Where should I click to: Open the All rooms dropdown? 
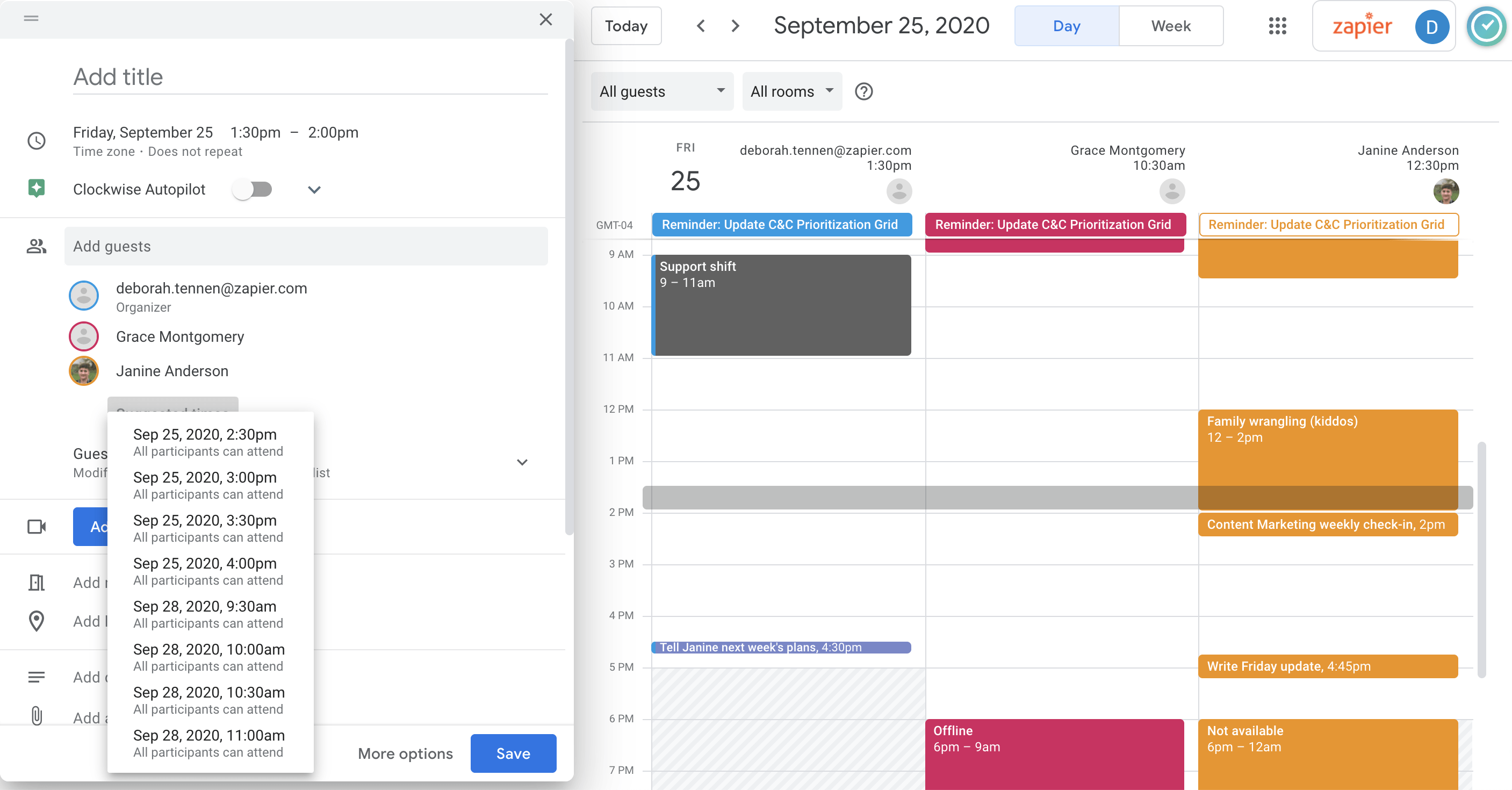[x=792, y=91]
